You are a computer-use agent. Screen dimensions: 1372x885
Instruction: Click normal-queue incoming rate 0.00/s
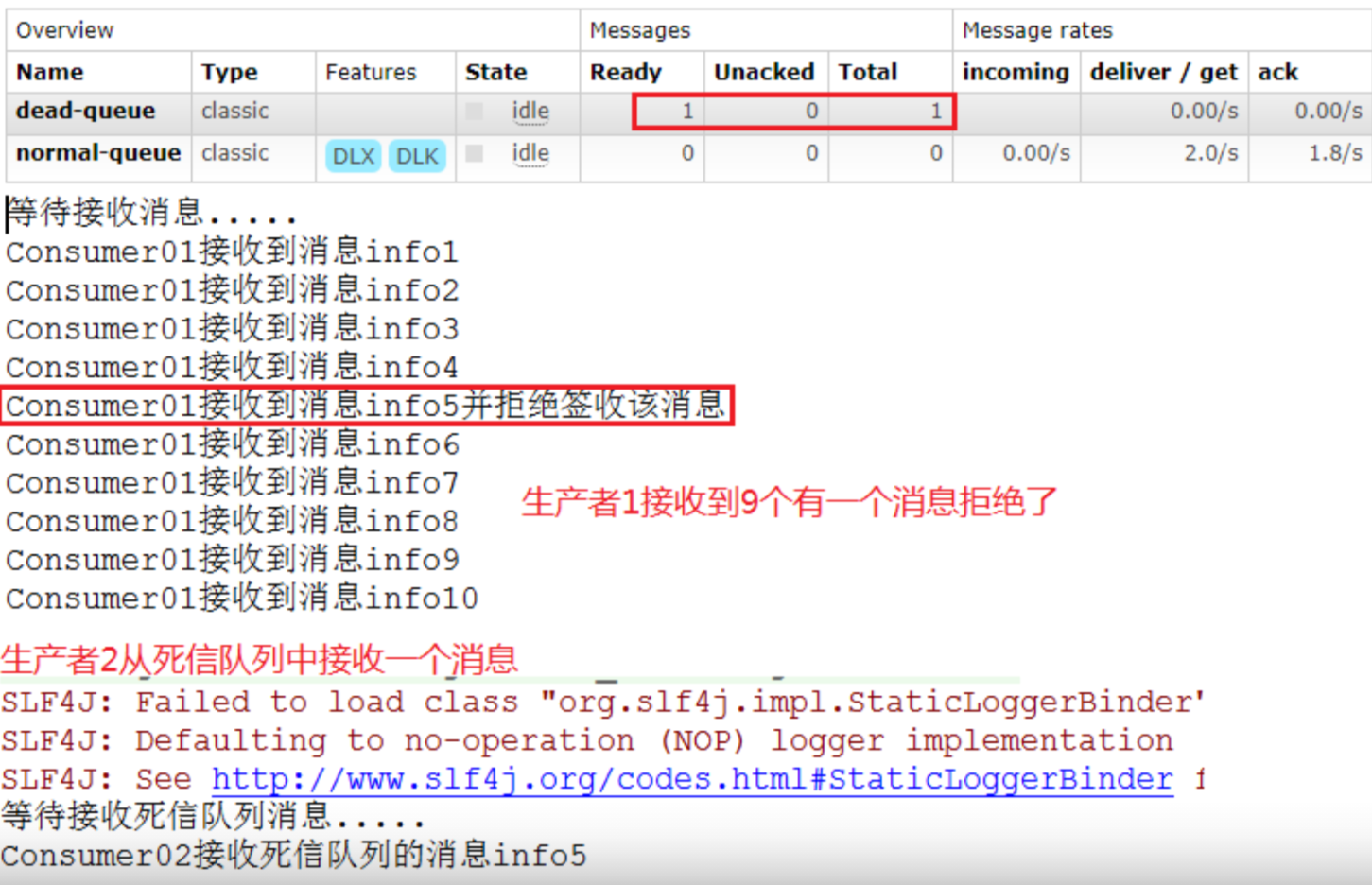[x=1036, y=153]
